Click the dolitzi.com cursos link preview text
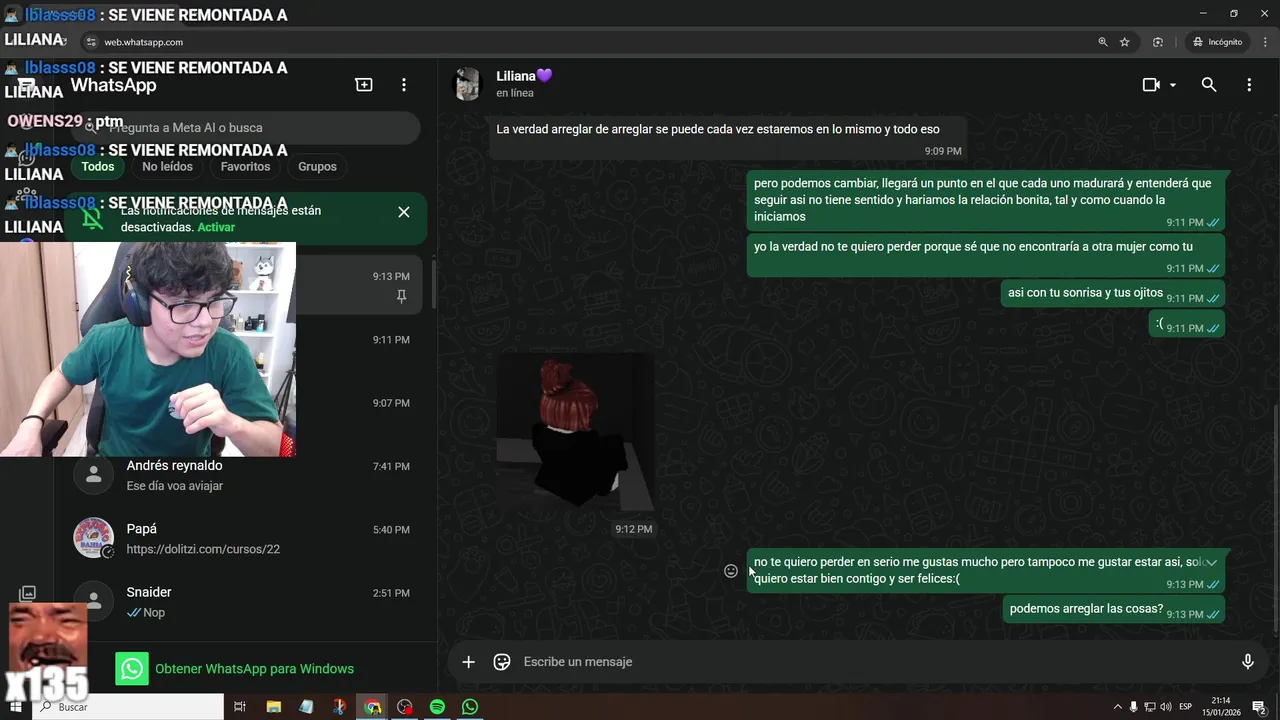The width and height of the screenshot is (1280, 720). click(203, 549)
